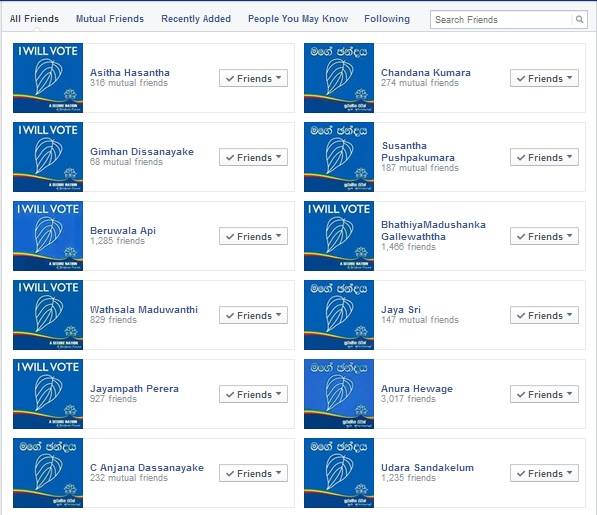Click the search magnifier icon
597x515 pixels.
tap(579, 19)
